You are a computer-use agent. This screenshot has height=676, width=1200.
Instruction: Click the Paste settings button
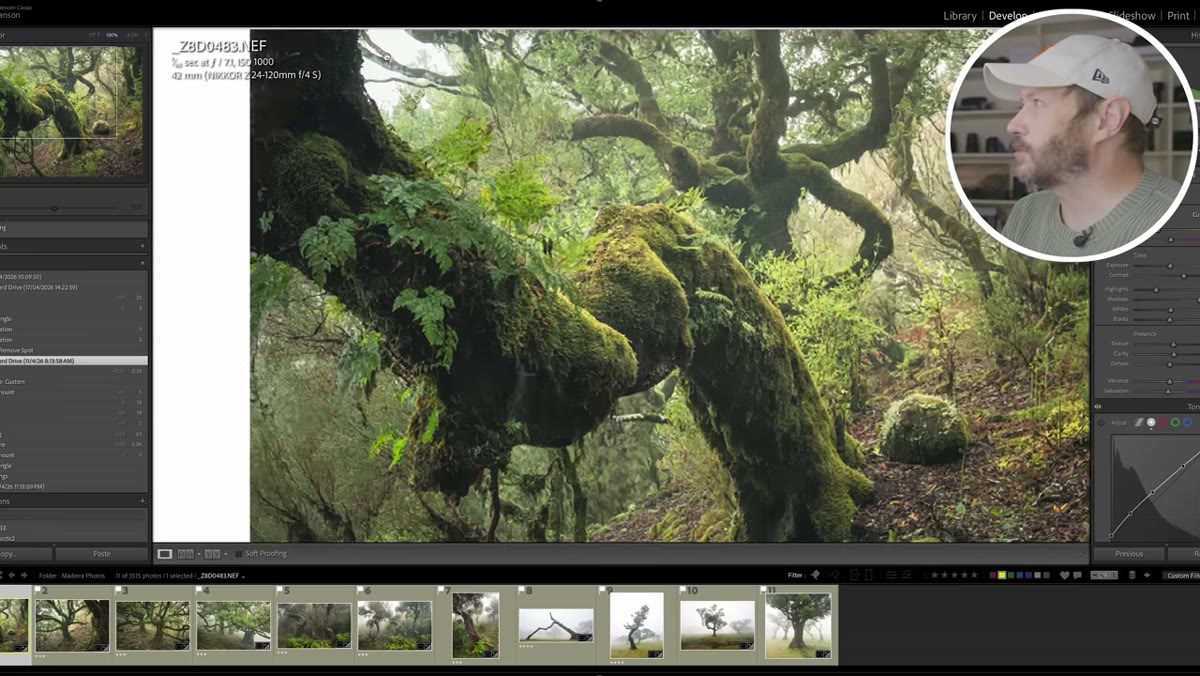(x=101, y=553)
